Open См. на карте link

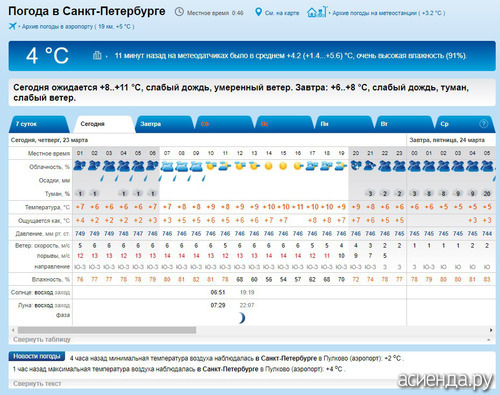coord(282,13)
